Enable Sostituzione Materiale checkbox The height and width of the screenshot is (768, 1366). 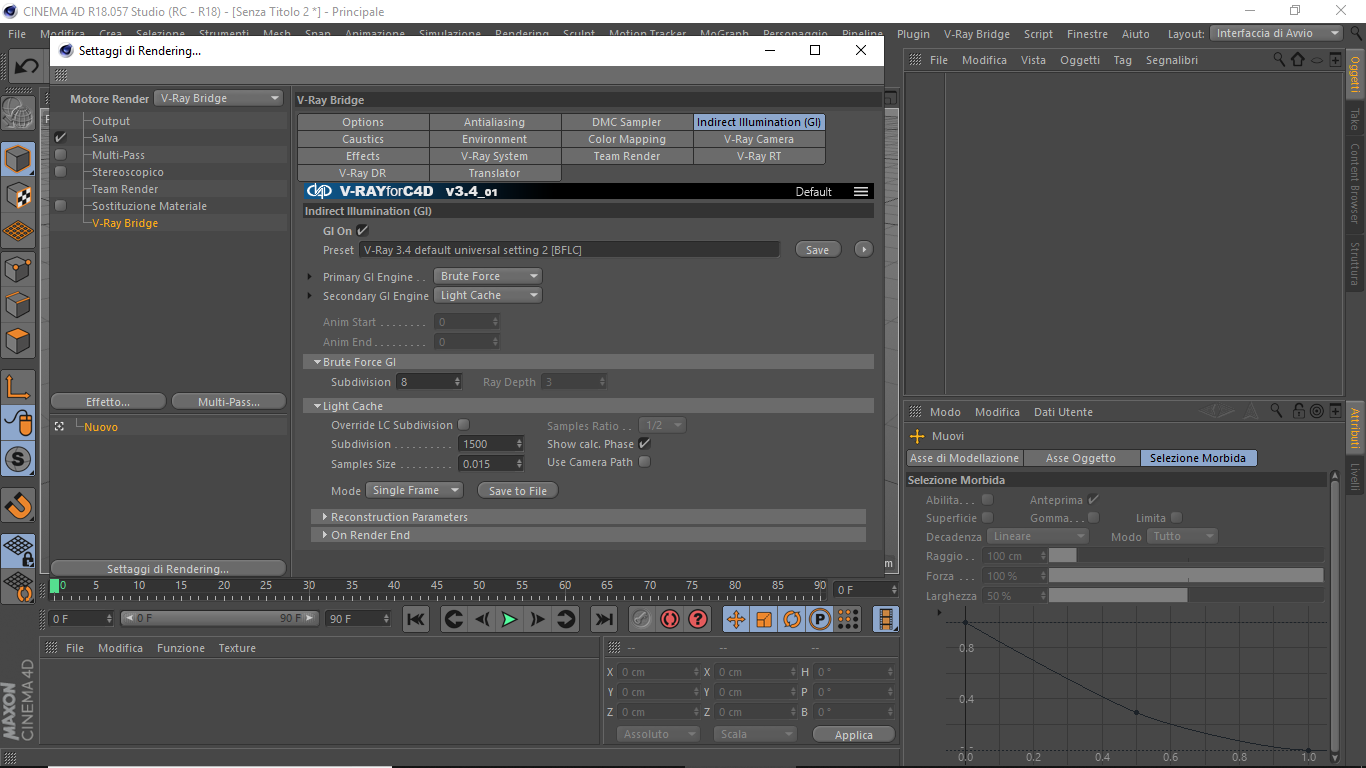coord(61,206)
